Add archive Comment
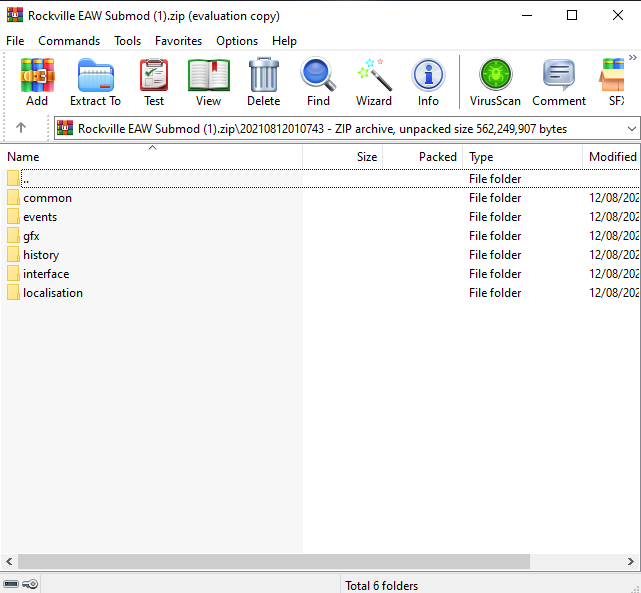Viewport: 641px width, 593px height. tap(559, 82)
